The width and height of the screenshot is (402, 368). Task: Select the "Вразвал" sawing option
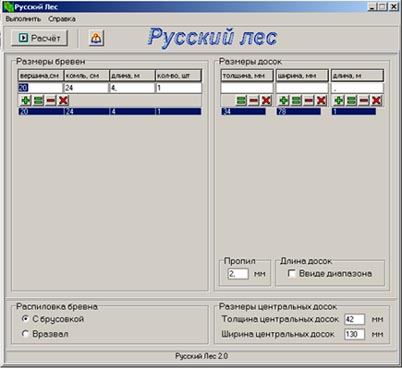25,334
